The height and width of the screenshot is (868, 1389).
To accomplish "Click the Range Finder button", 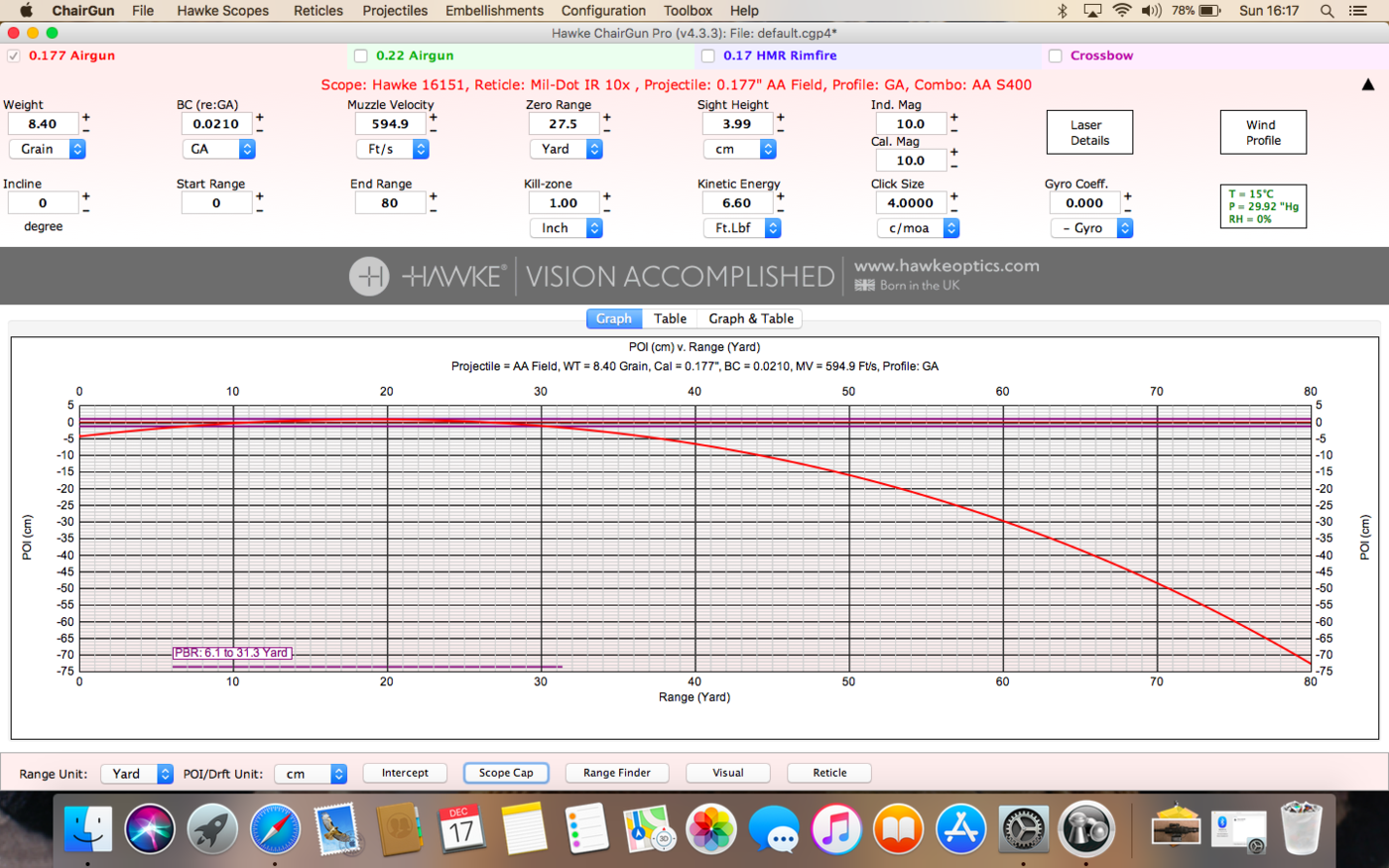I will click(617, 773).
